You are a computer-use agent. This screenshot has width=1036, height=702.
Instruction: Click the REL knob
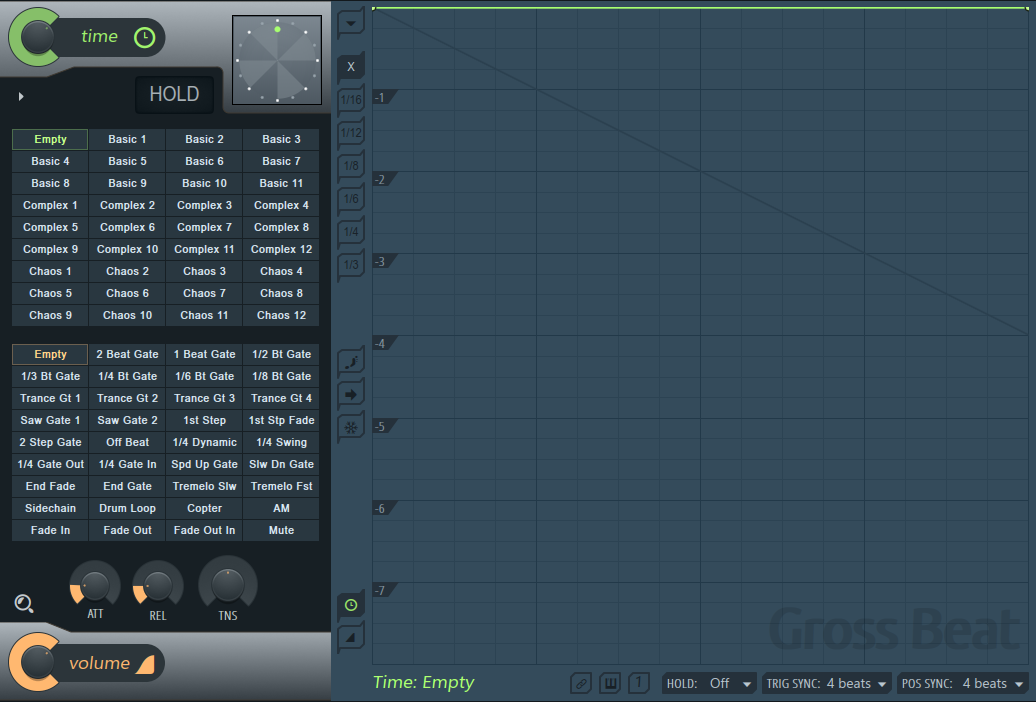[158, 586]
